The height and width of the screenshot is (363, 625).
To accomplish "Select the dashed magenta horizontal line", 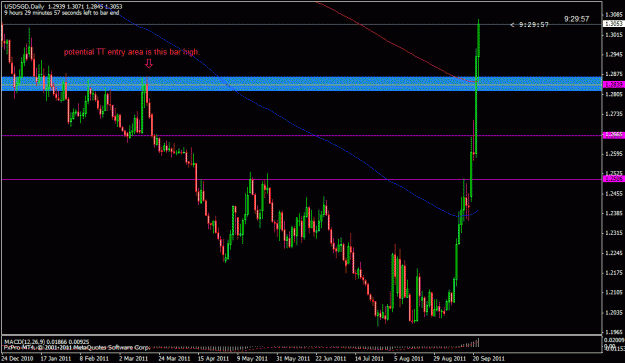I will click(x=302, y=135).
